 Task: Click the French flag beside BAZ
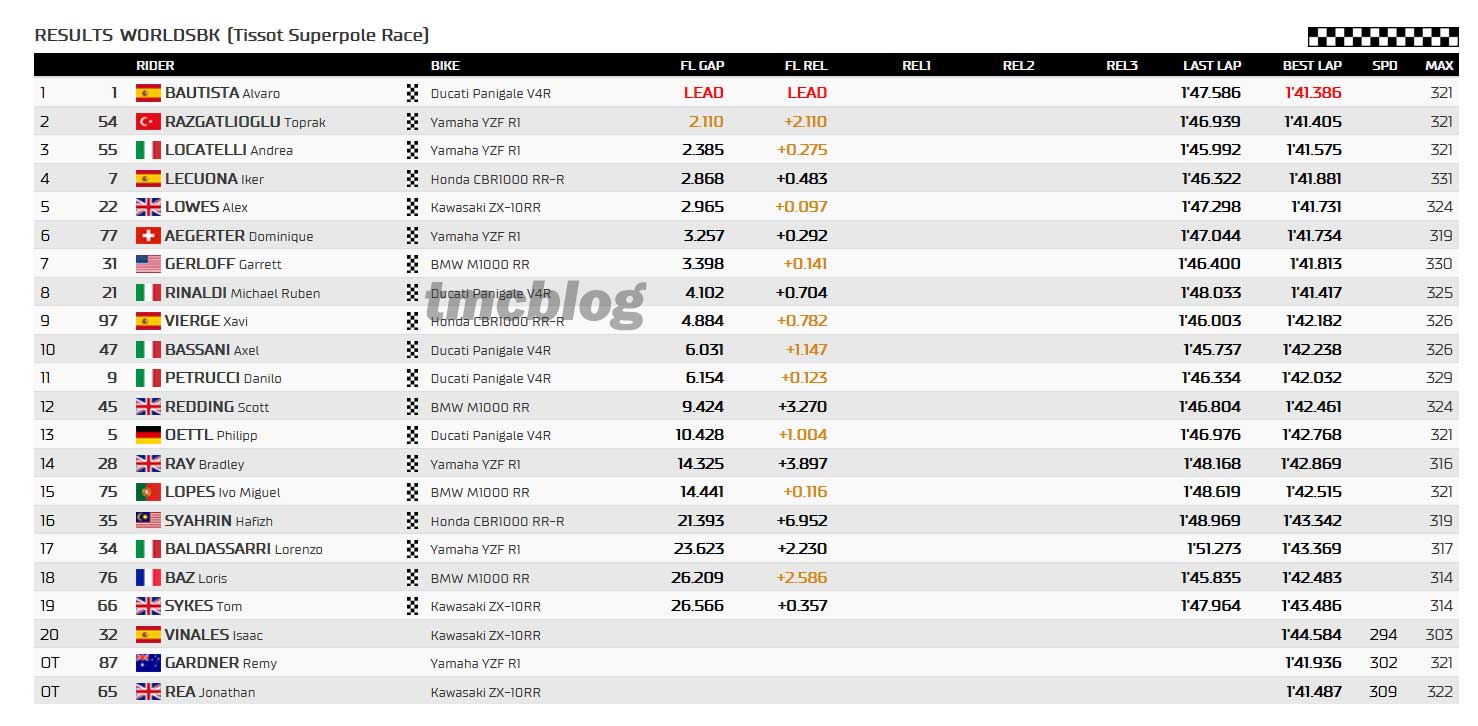(x=148, y=578)
